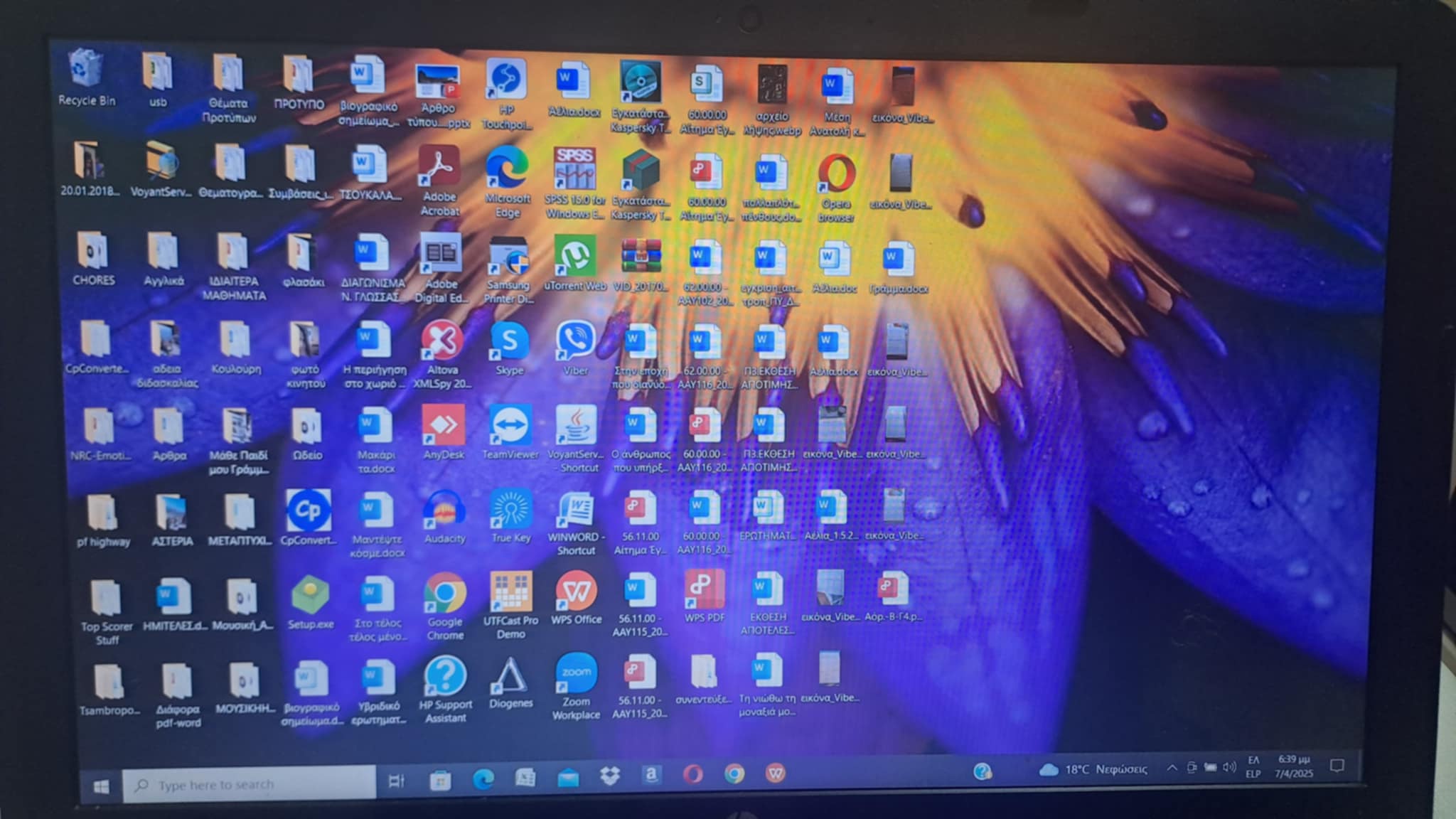The image size is (1456, 819).
Task: Select the Tsambropo... folder
Action: point(109,690)
